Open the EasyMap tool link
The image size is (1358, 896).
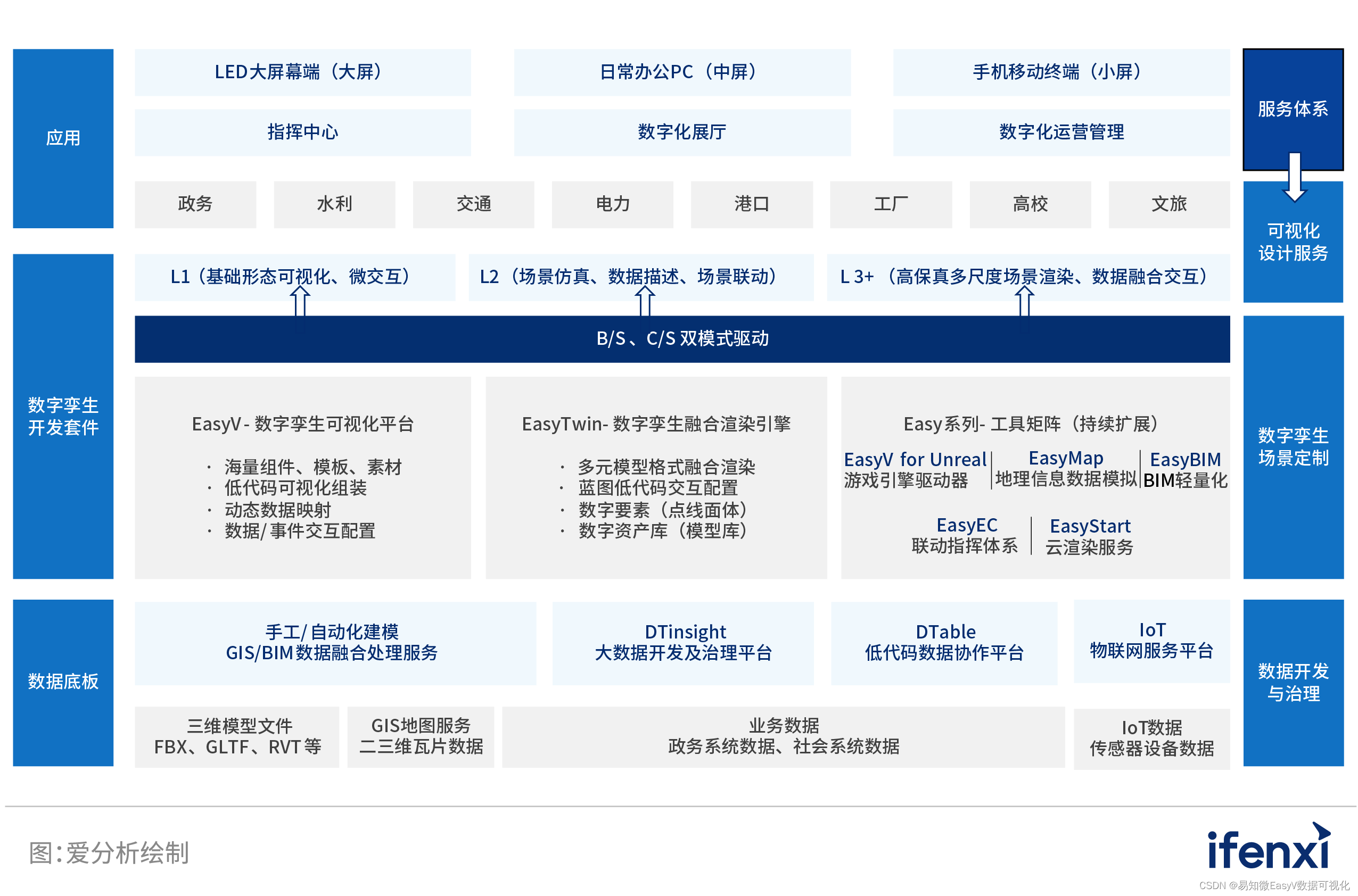point(1065,458)
